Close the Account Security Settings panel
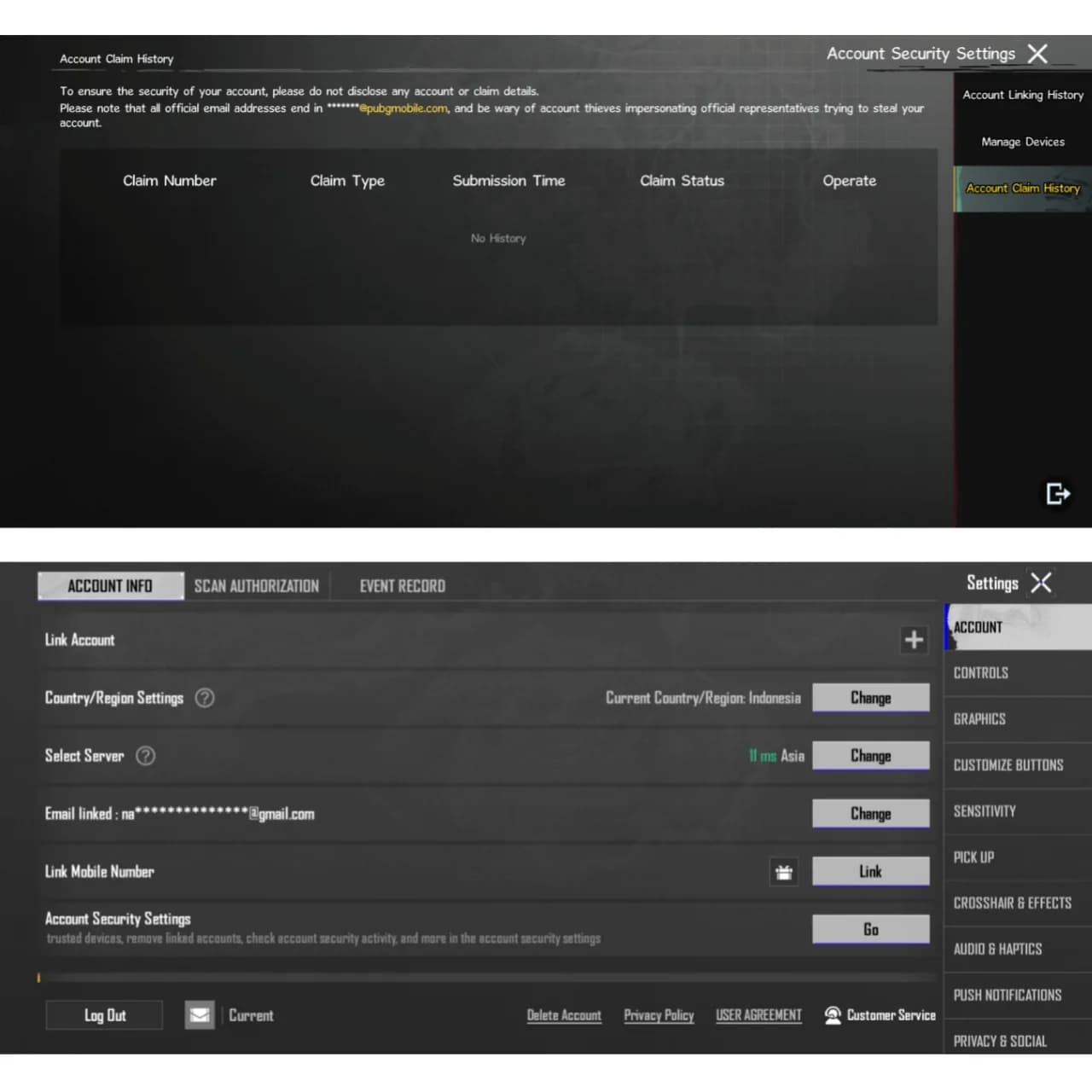 pos(1037,54)
